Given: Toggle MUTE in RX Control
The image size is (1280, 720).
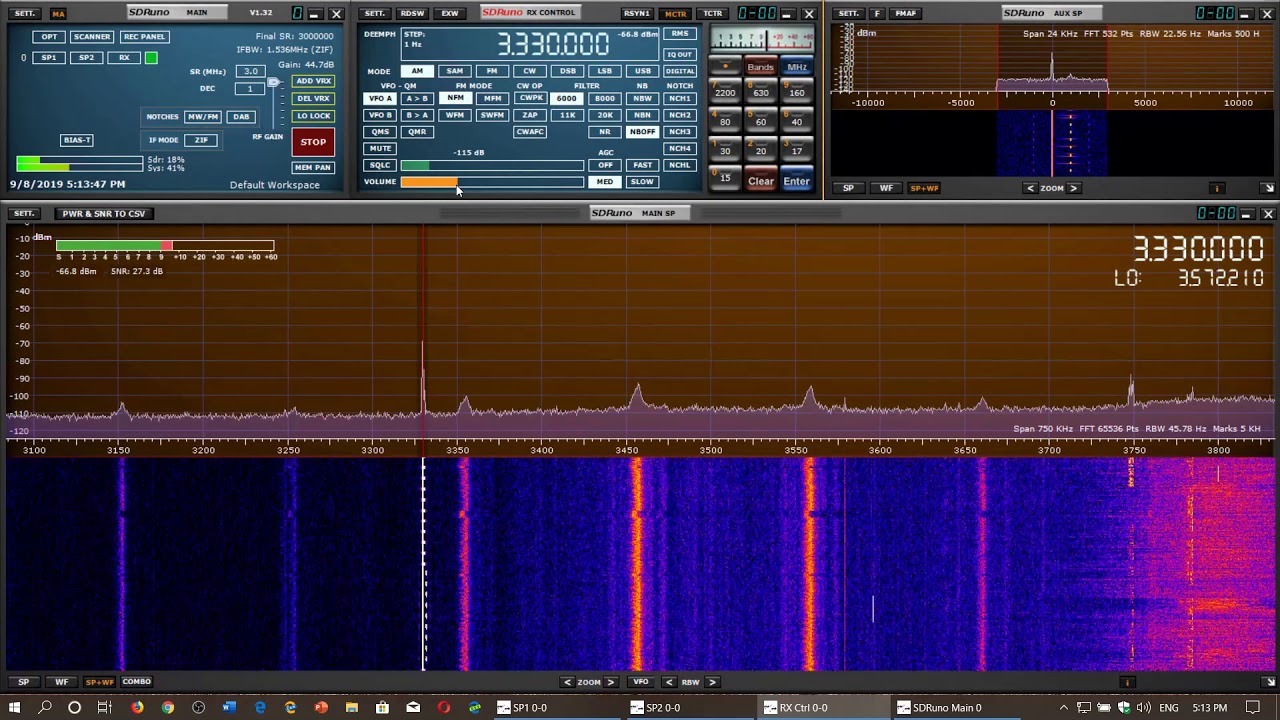Looking at the screenshot, I should pos(380,148).
